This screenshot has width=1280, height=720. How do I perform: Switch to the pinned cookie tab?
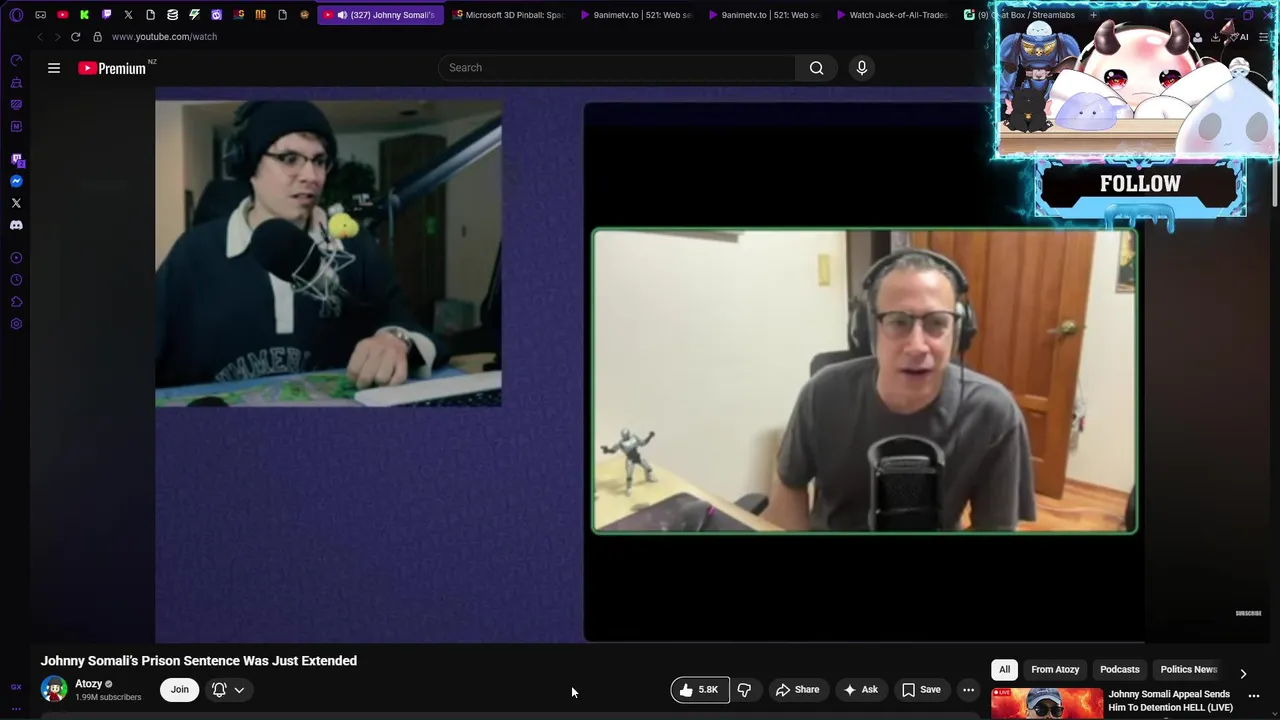click(304, 15)
